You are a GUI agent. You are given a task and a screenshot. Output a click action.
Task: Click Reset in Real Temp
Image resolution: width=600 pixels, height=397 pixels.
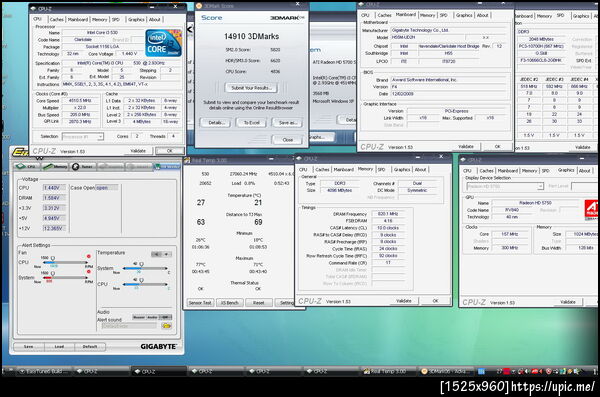[259, 303]
